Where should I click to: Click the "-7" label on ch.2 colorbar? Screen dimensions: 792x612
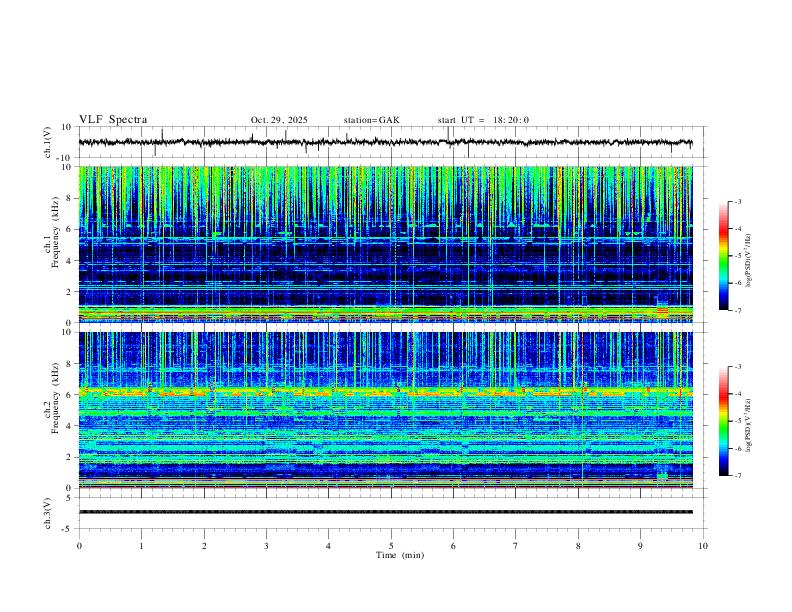pyautogui.click(x=738, y=475)
